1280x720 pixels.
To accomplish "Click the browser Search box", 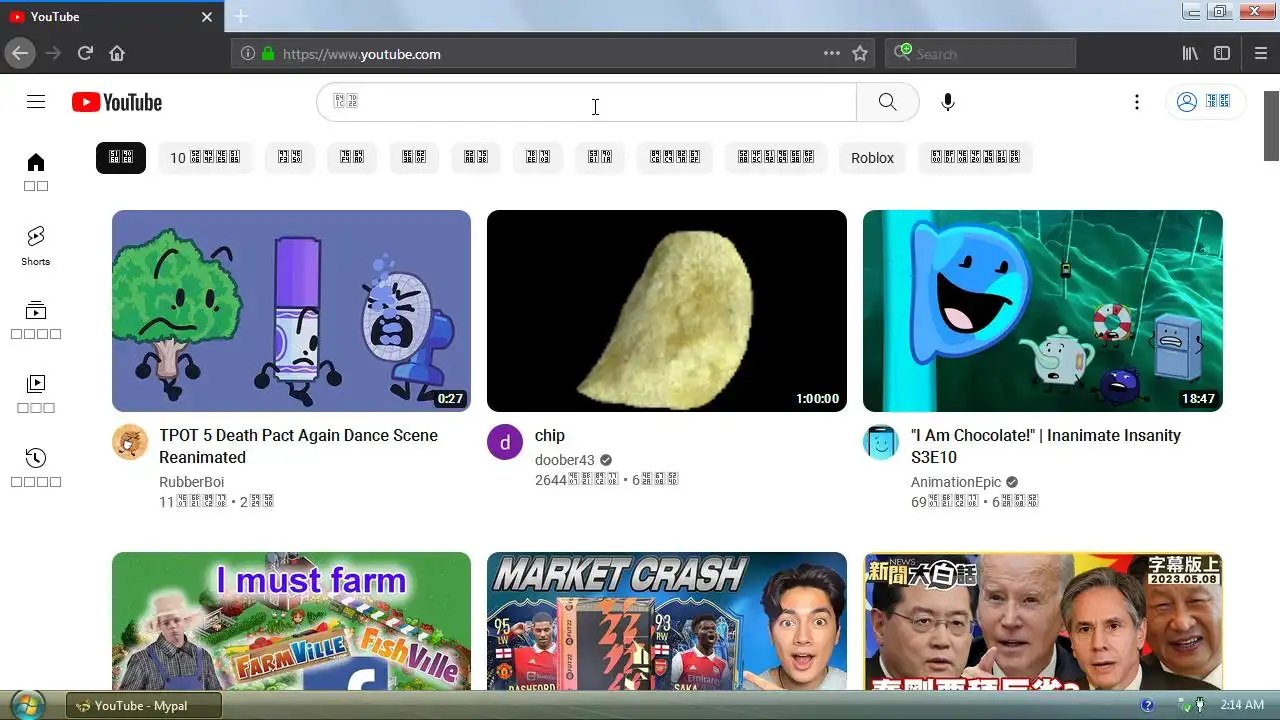I will pos(980,54).
